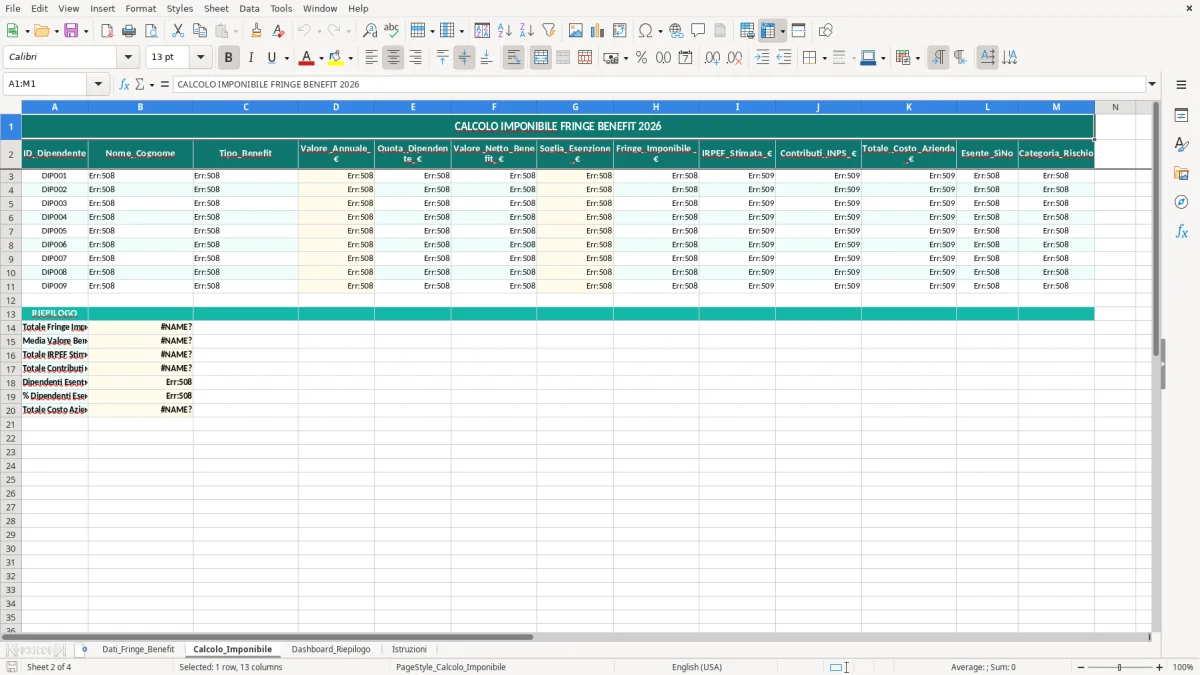Format as Percent
The width and height of the screenshot is (1200, 675).
(641, 58)
